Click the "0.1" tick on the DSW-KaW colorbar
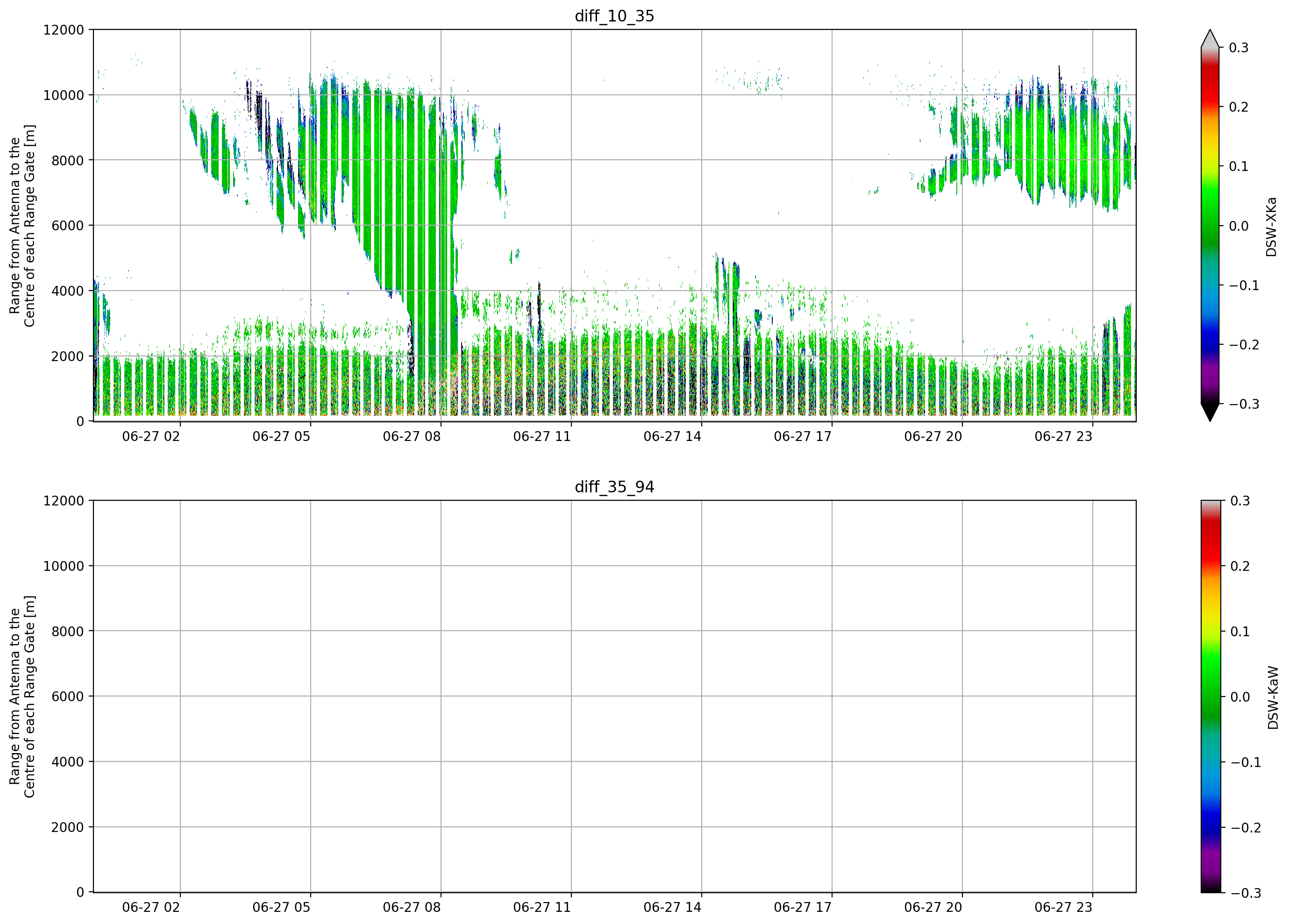1289x924 pixels. (x=1240, y=632)
